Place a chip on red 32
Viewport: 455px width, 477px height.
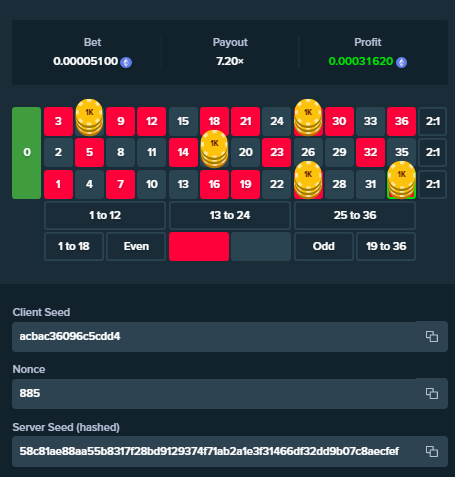[370, 152]
